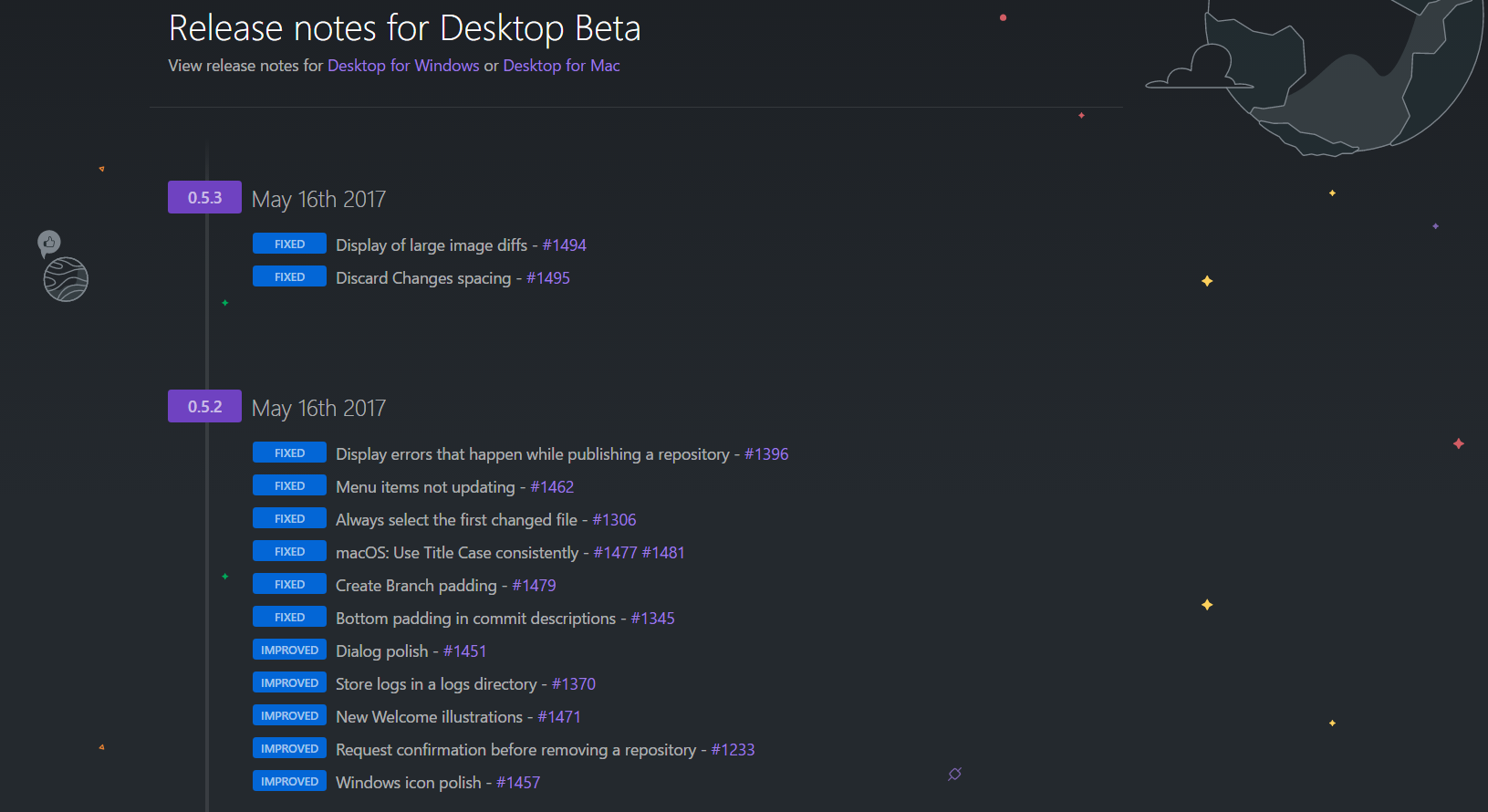The image size is (1488, 812).
Task: Open issue #1233 link
Action: coord(733,750)
